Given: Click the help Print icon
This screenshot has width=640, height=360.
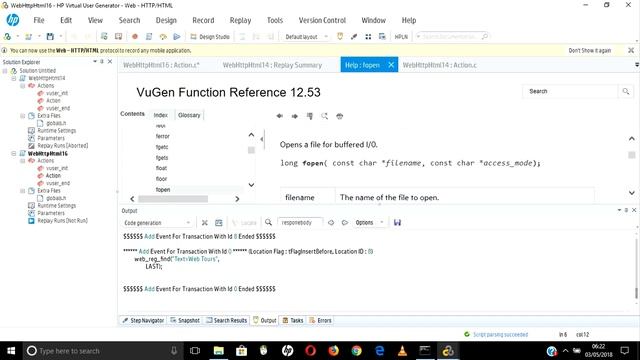Looking at the screenshot, I should 340,116.
